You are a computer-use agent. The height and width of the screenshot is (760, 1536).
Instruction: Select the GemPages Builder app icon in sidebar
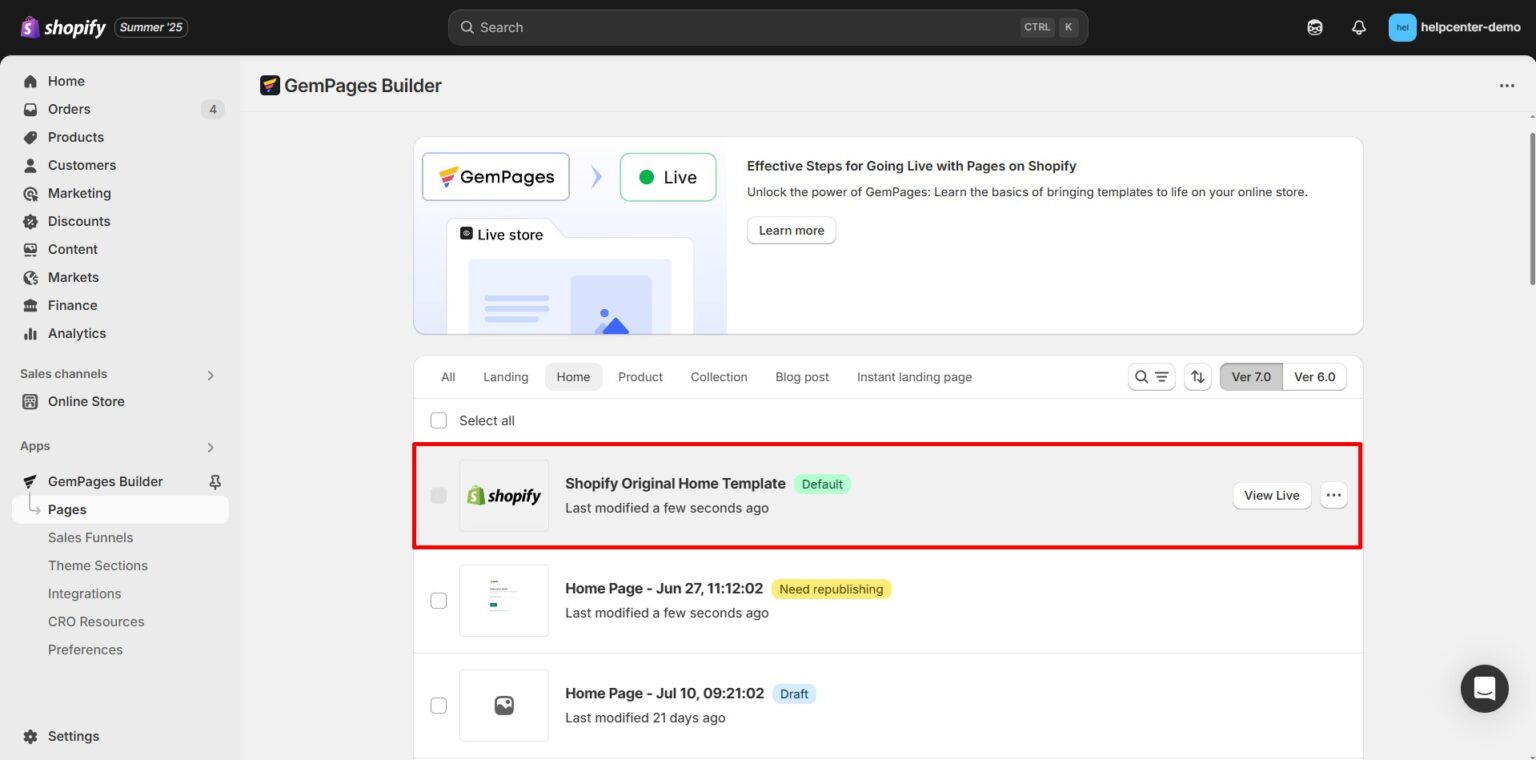point(31,481)
